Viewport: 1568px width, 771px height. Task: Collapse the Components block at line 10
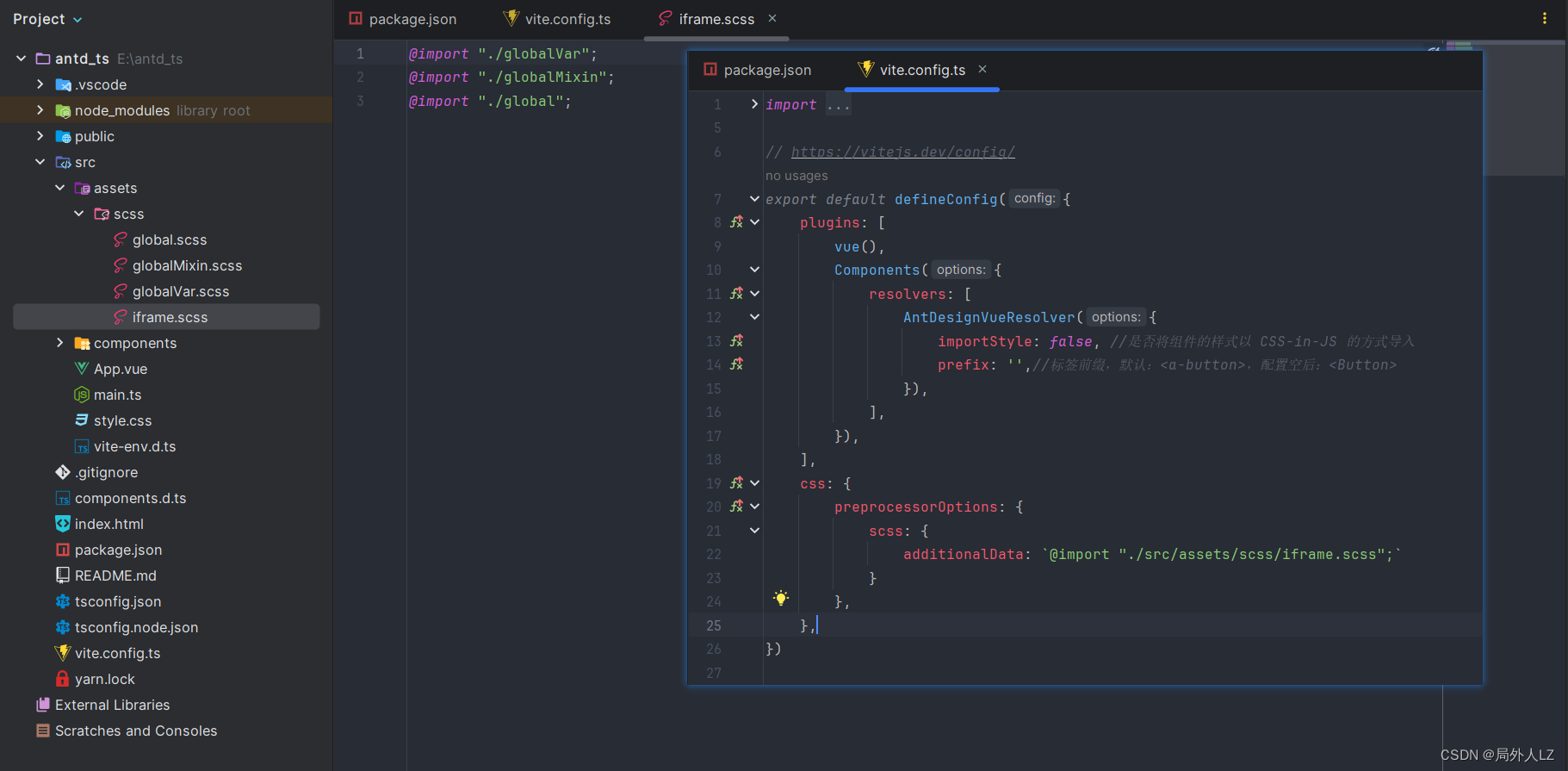point(754,270)
